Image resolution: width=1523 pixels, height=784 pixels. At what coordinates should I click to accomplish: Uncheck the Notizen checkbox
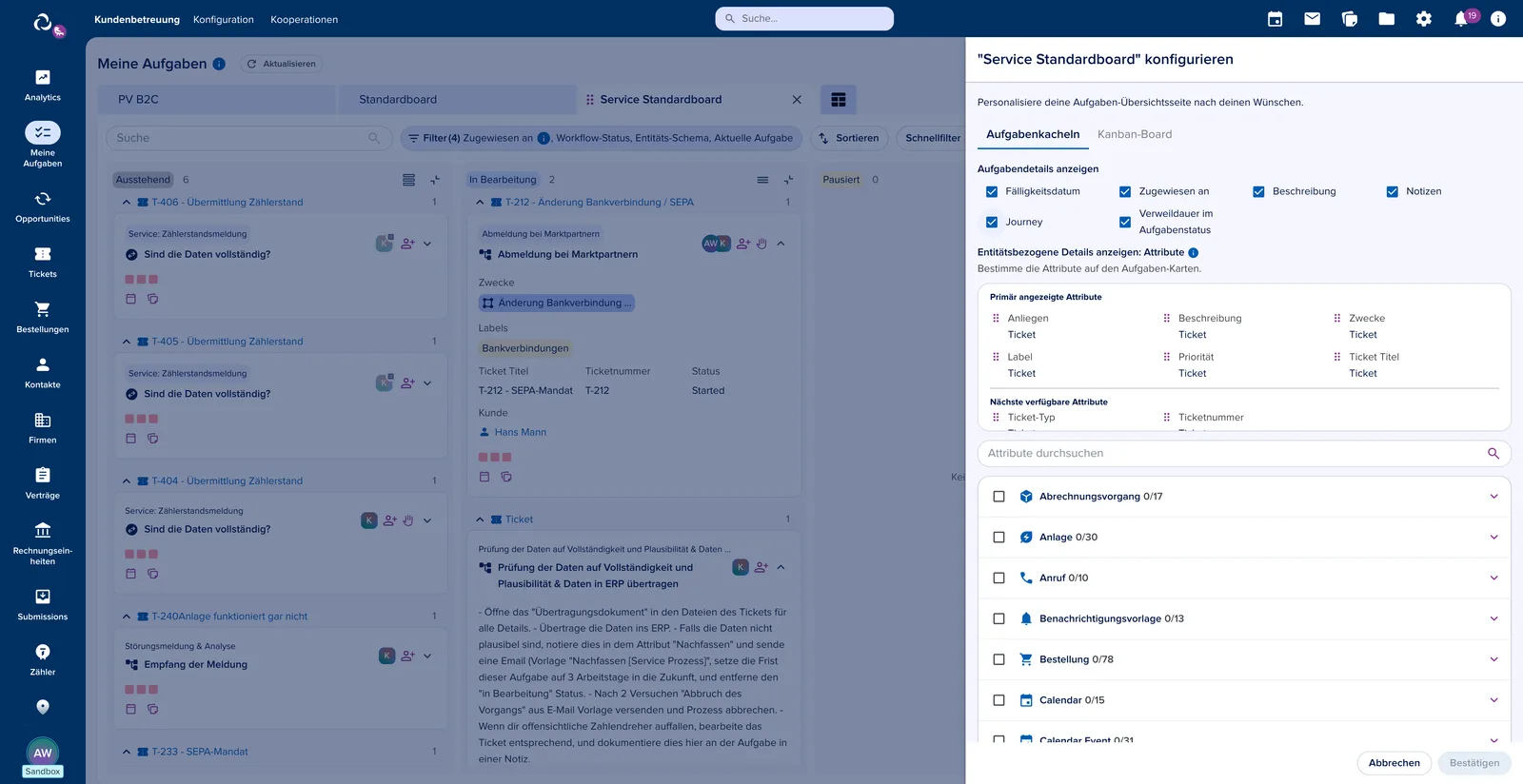[x=1392, y=191]
